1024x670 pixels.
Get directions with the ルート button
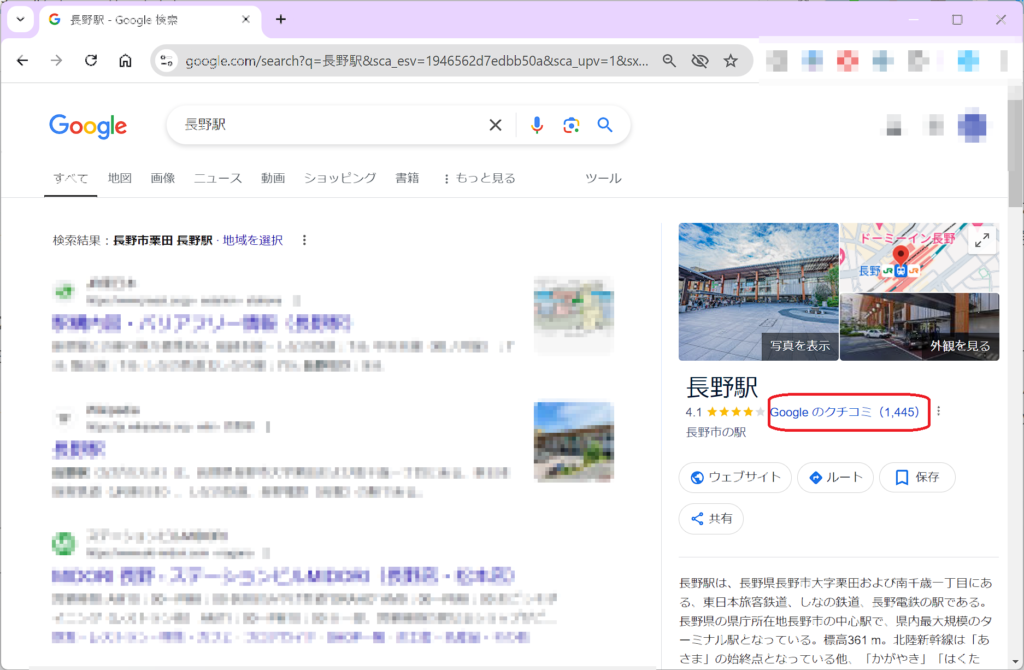coord(836,477)
